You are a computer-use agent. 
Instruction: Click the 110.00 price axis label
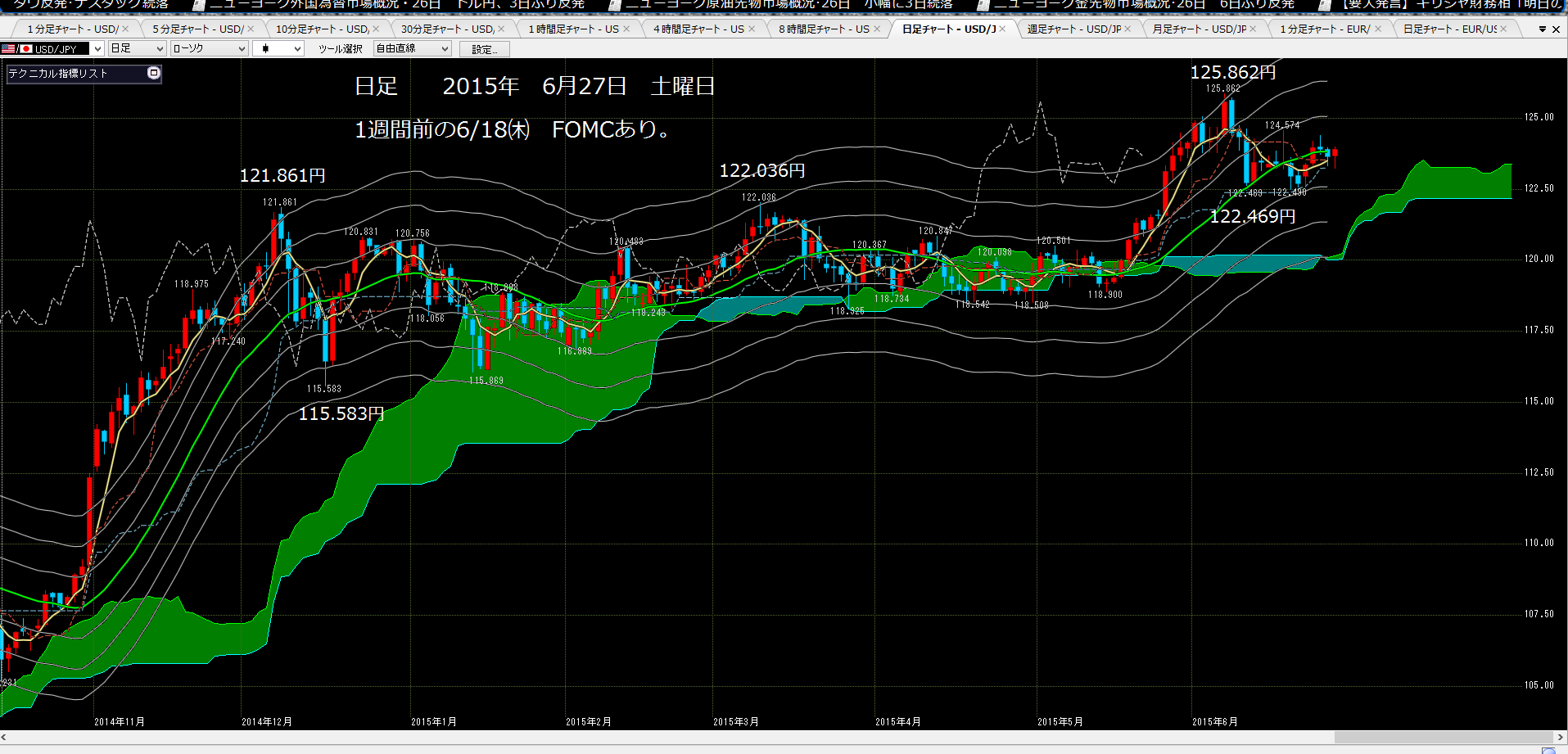1539,543
